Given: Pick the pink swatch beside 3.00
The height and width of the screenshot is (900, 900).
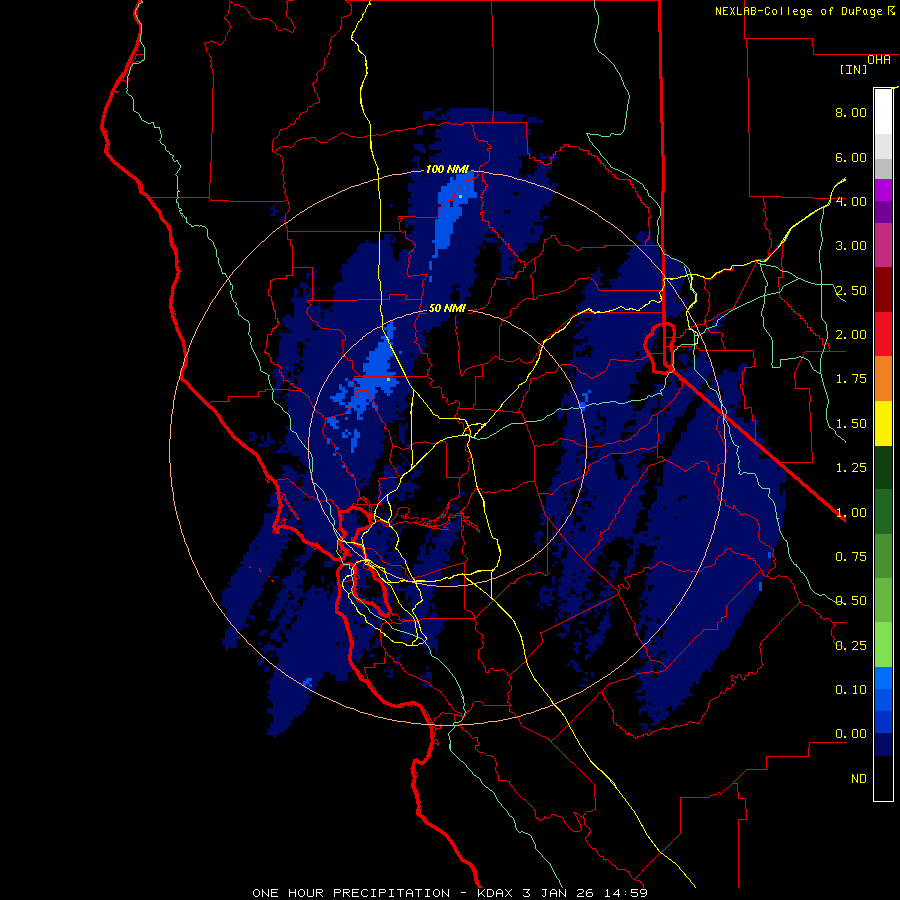Looking at the screenshot, I should point(883,245).
